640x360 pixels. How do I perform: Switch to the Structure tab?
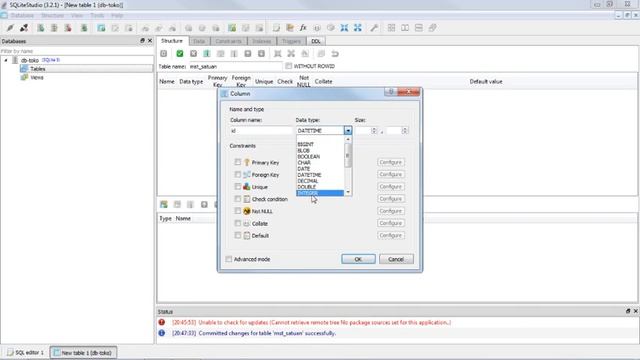(172, 41)
